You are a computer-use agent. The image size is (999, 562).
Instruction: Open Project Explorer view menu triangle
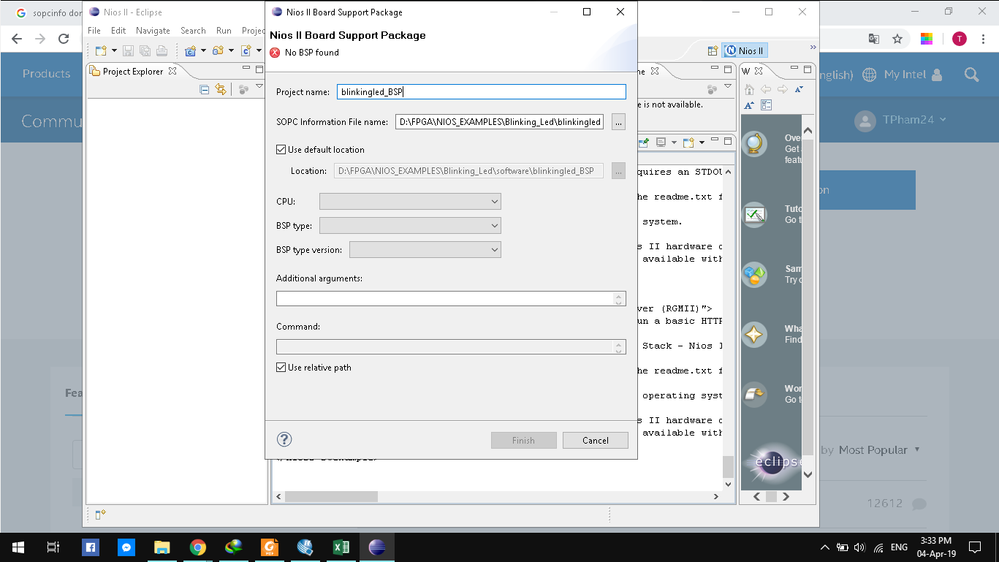(x=259, y=87)
